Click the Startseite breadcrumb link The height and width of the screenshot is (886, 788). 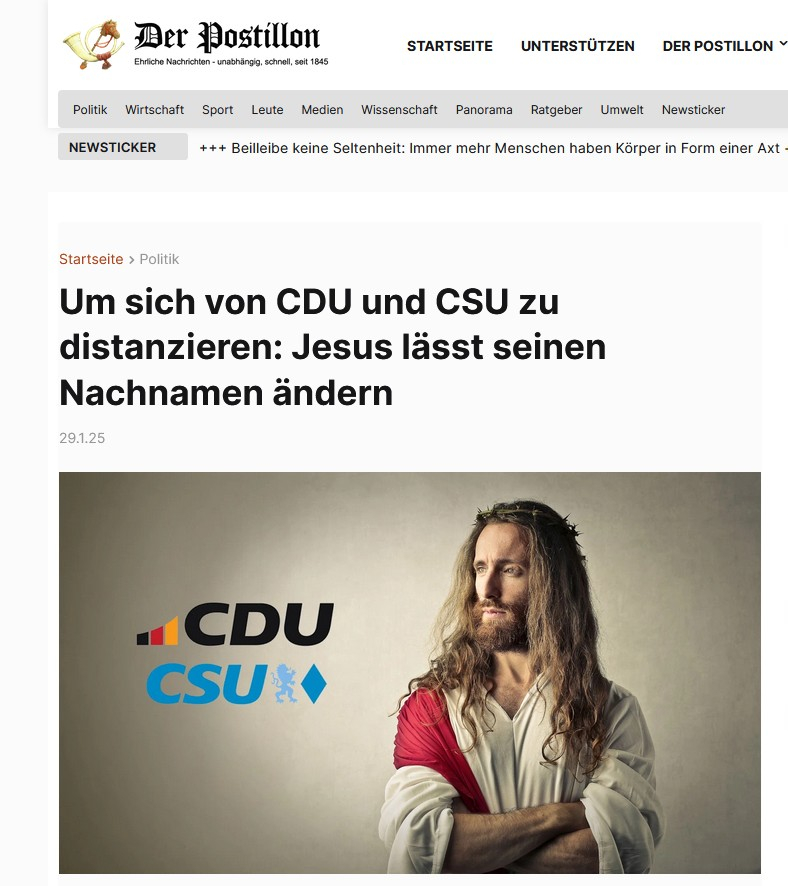coord(91,259)
